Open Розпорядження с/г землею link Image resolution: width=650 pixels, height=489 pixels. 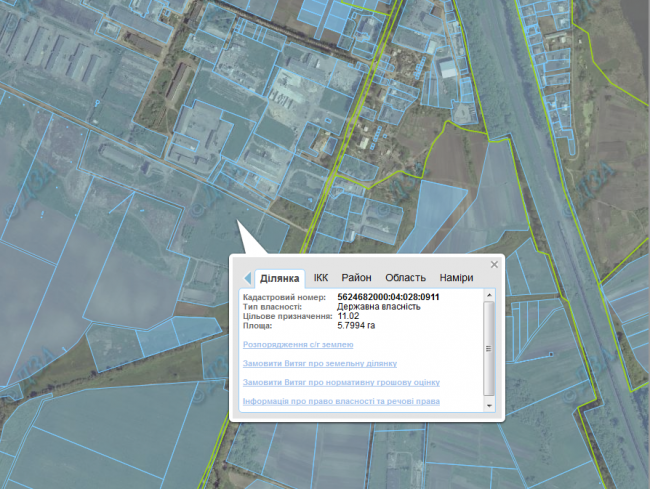pos(298,344)
